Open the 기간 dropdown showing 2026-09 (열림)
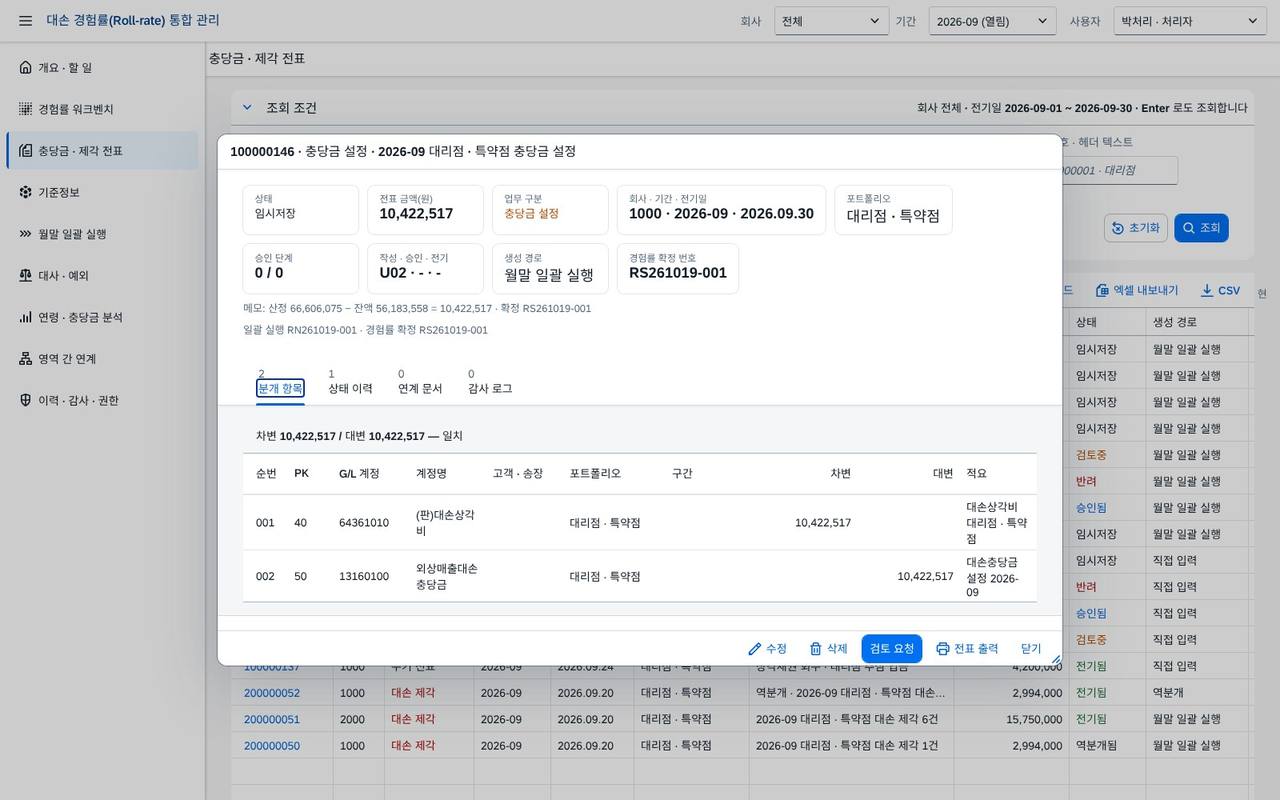This screenshot has width=1280, height=800. (x=992, y=21)
